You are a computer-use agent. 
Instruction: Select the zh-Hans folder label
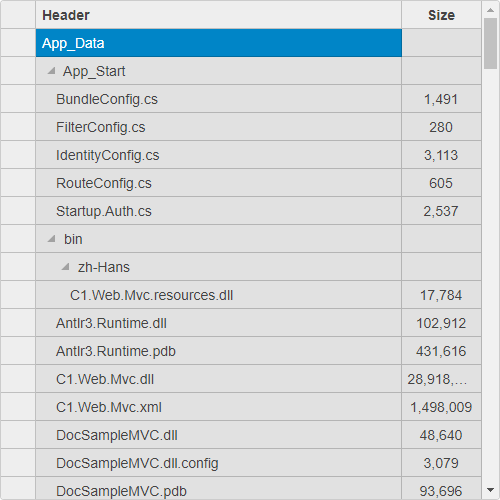coord(104,267)
